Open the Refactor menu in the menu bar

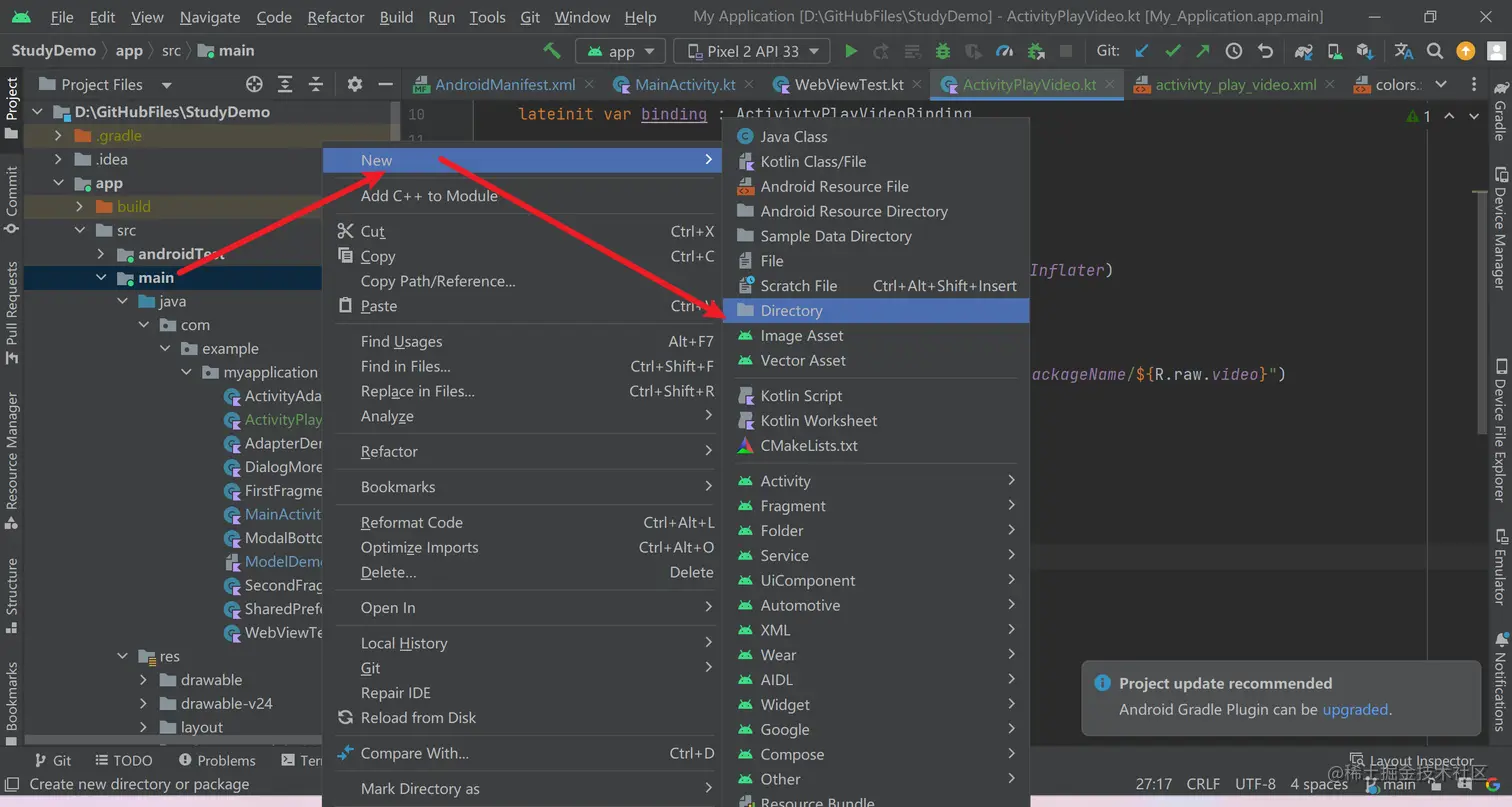pos(336,17)
